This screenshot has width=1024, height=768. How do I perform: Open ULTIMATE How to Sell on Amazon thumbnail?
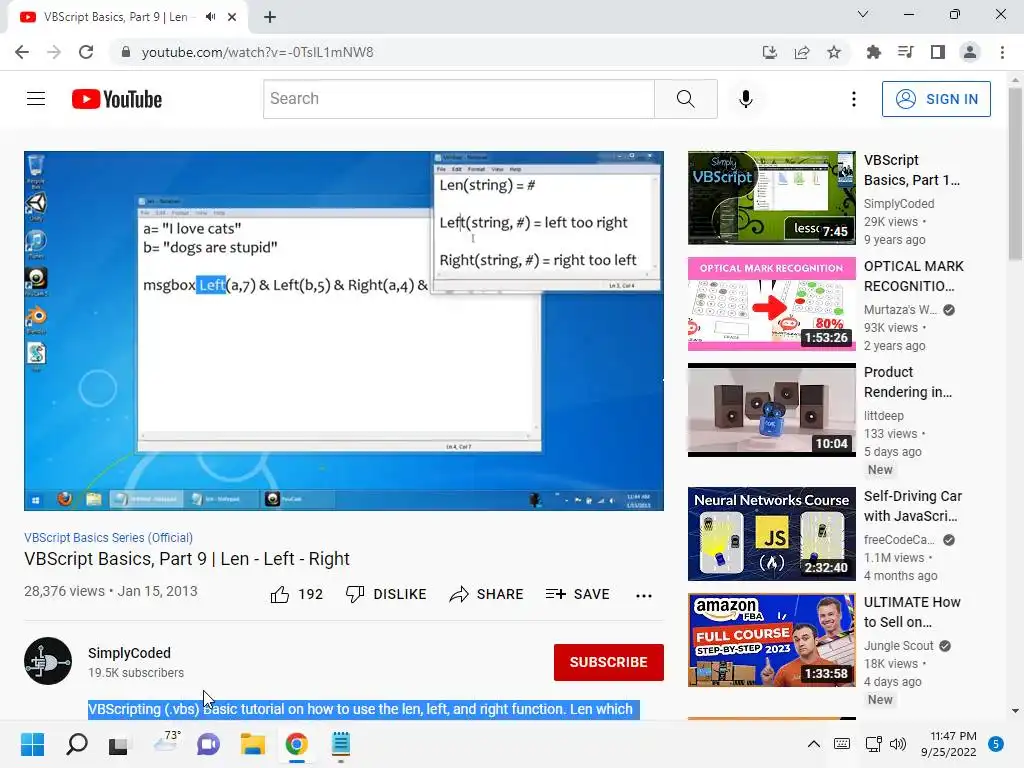(771, 640)
